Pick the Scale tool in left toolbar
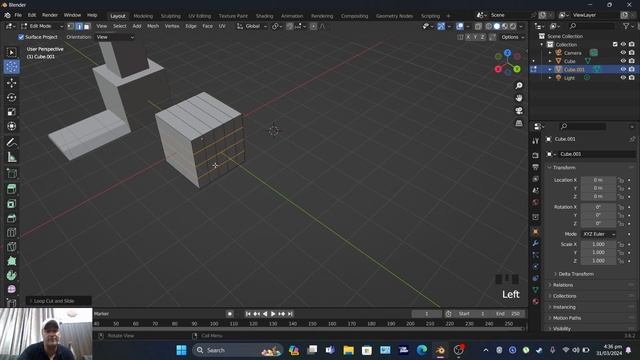Screen dimensions: 640x360 [11, 112]
